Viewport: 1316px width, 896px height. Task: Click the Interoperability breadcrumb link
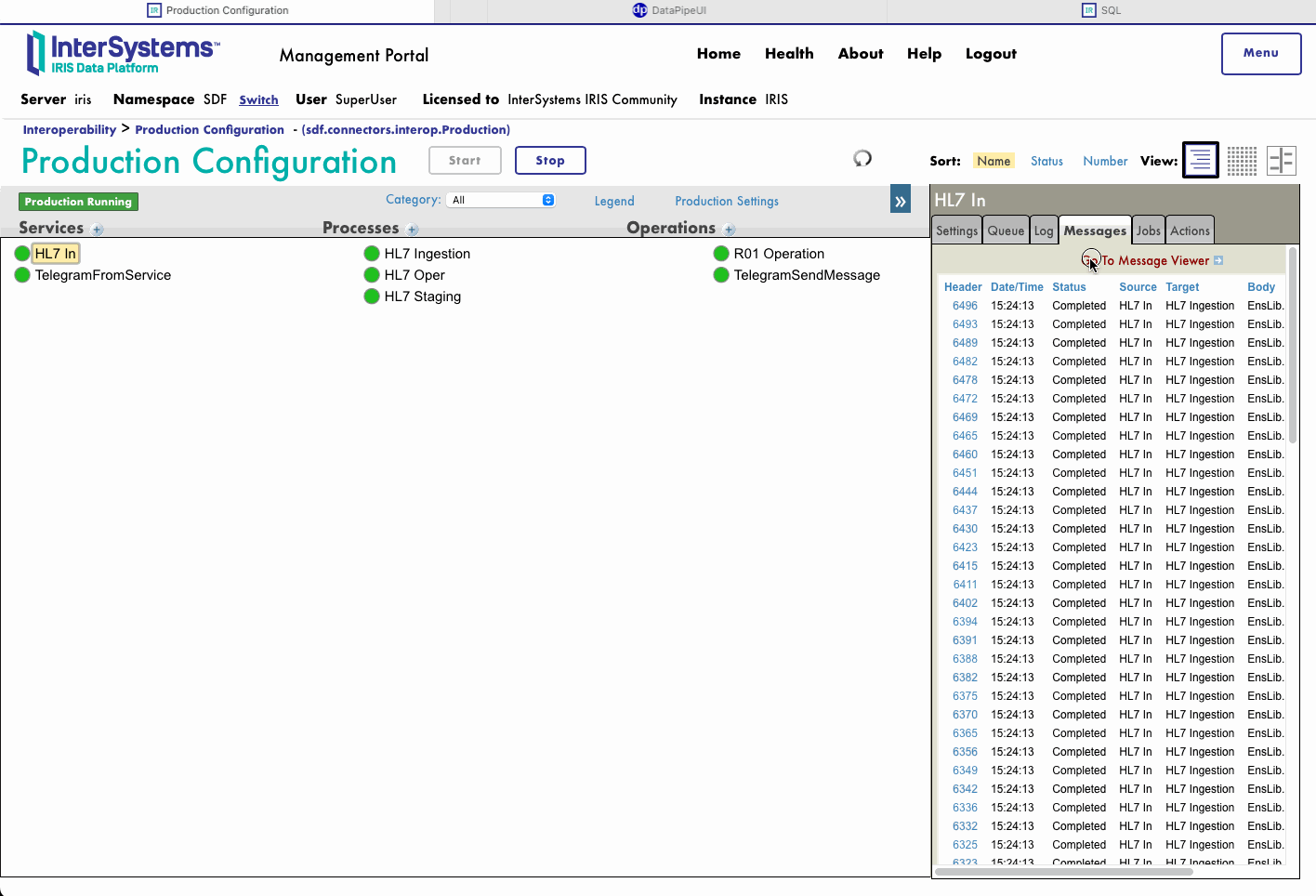point(70,130)
